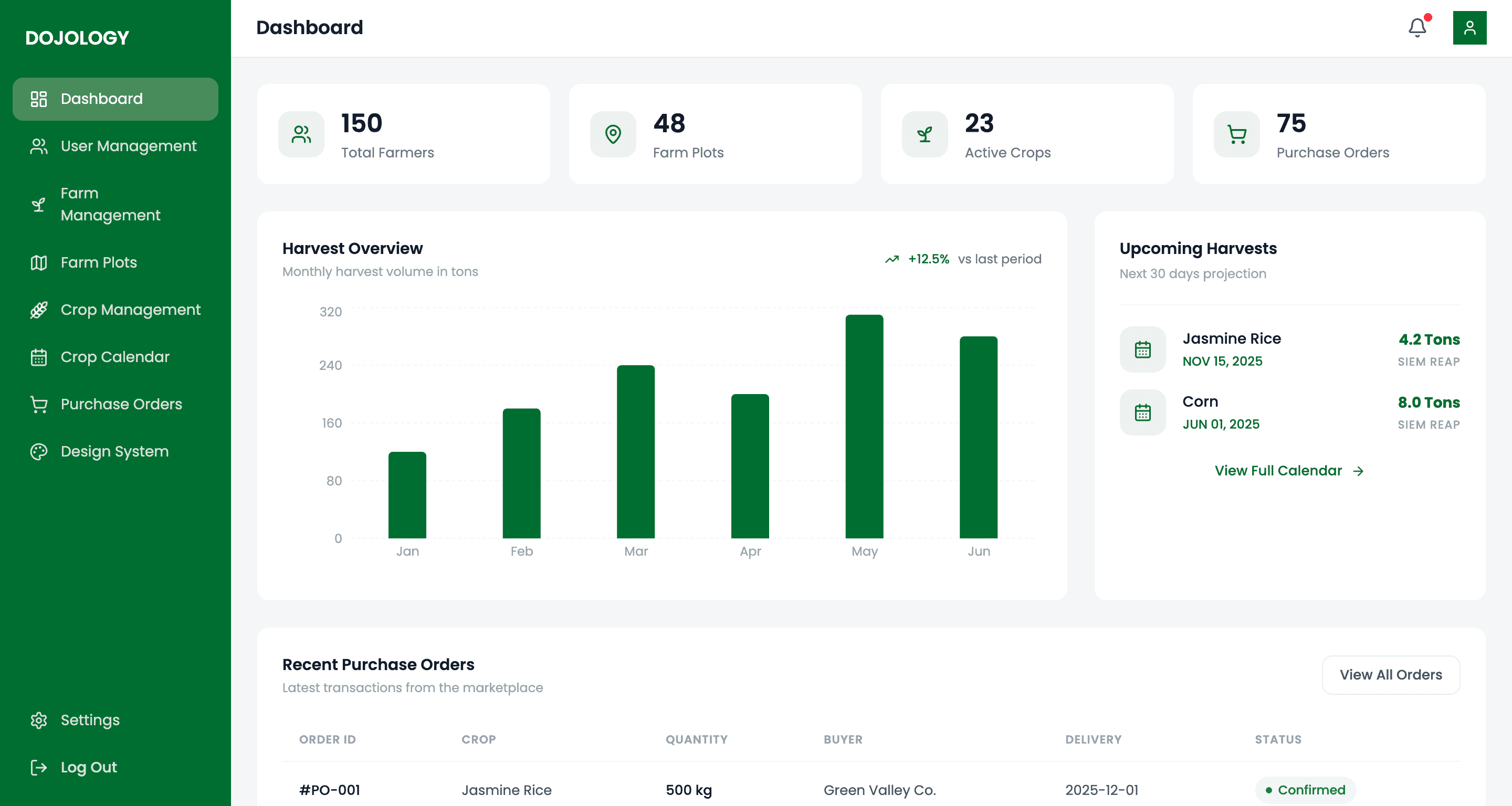Image resolution: width=1512 pixels, height=806 pixels.
Task: Navigate to Farm Plots menu item
Action: point(115,262)
